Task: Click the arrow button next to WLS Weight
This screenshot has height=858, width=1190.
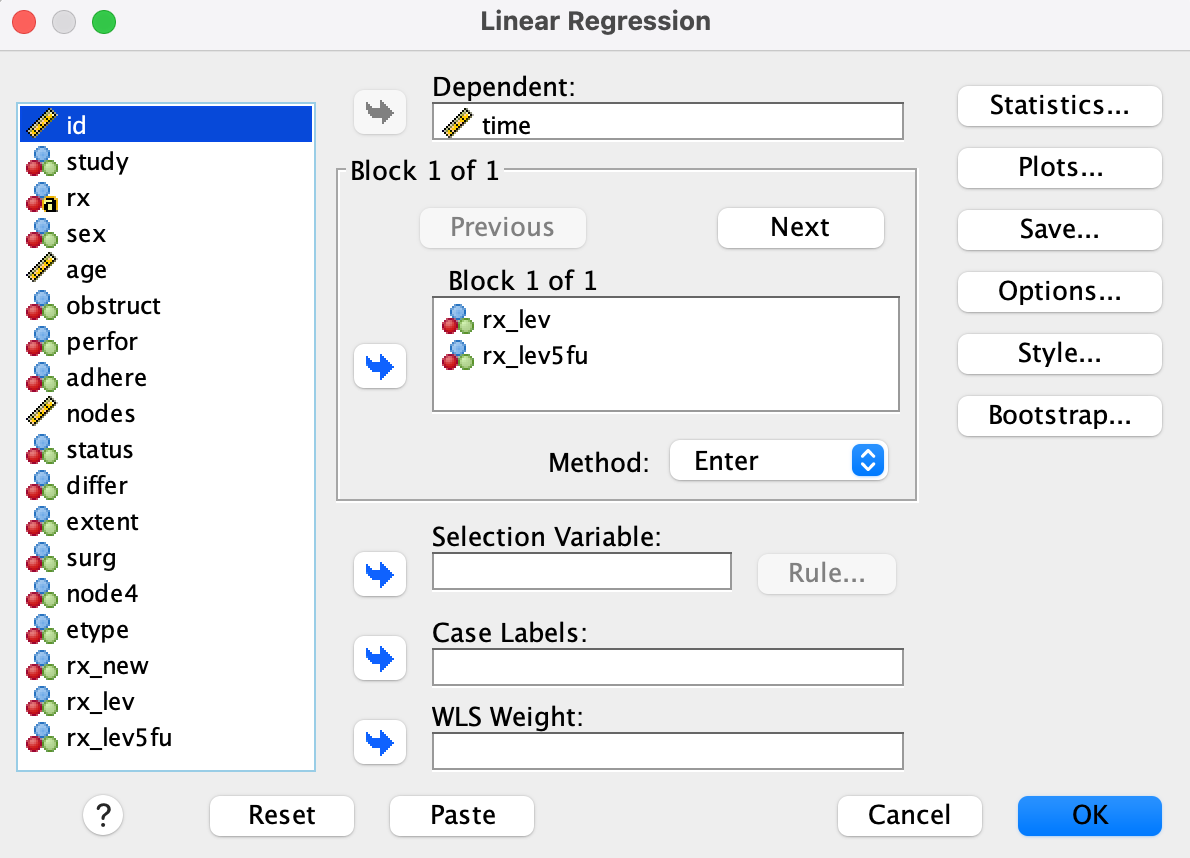Action: coord(380,742)
